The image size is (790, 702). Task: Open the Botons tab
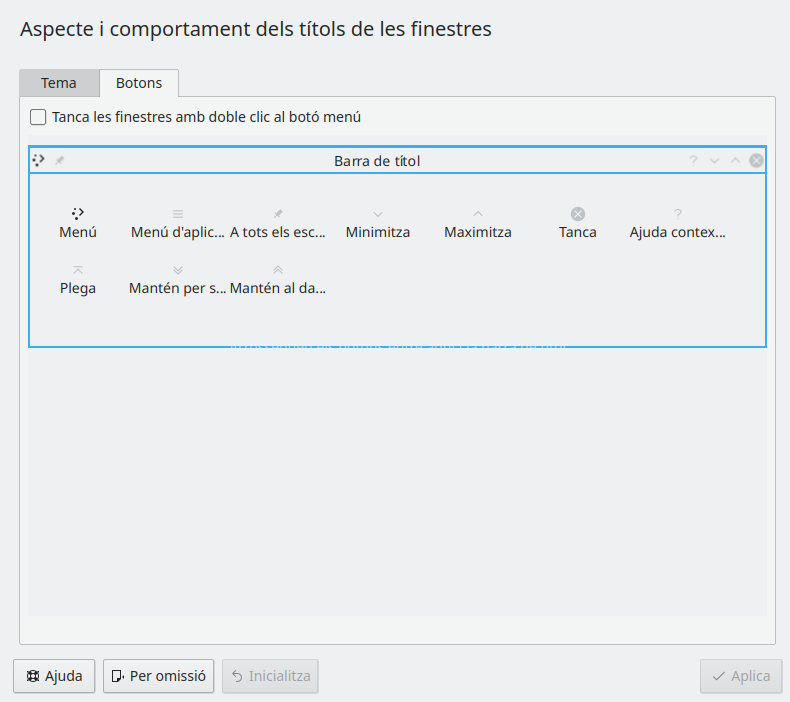pyautogui.click(x=139, y=83)
